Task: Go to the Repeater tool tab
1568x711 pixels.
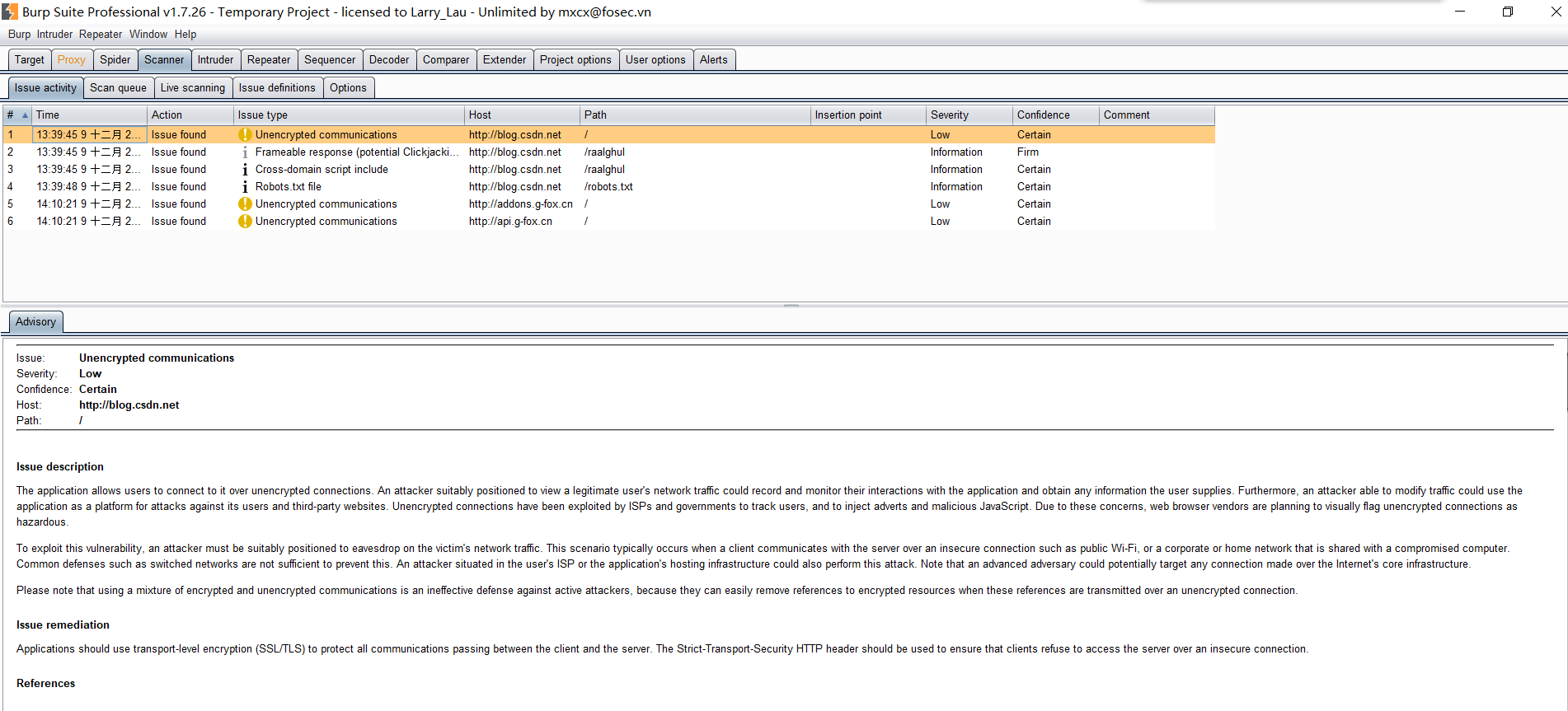Action: (x=269, y=59)
